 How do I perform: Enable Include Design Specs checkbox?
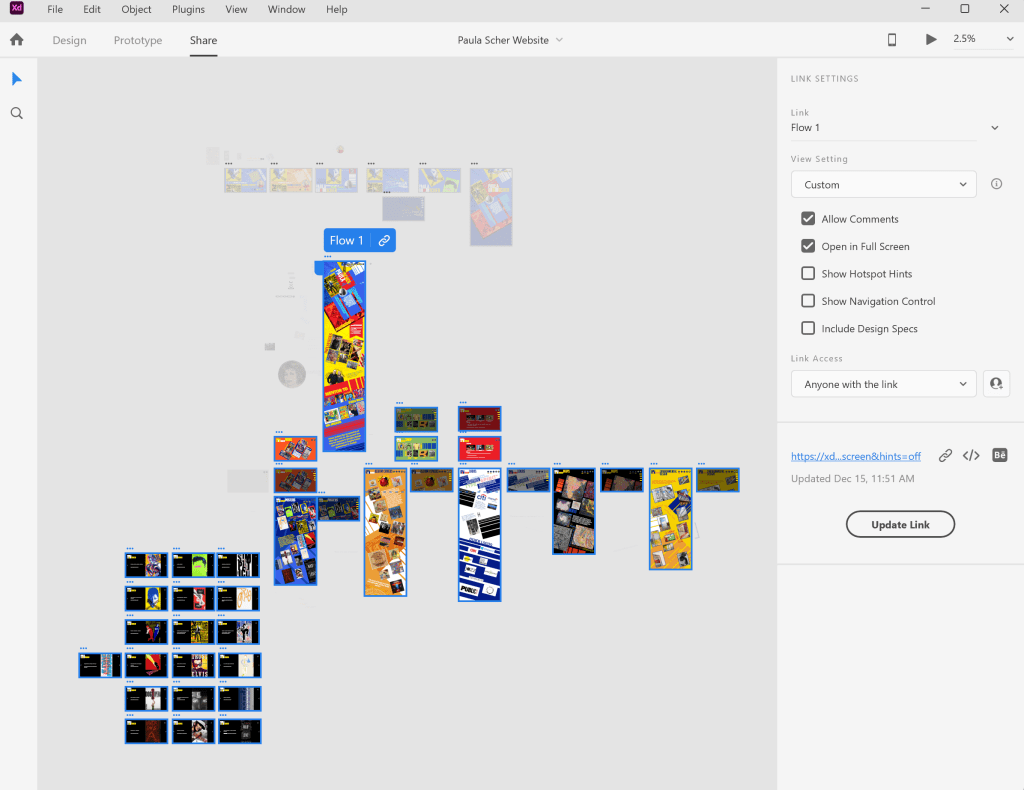(808, 328)
